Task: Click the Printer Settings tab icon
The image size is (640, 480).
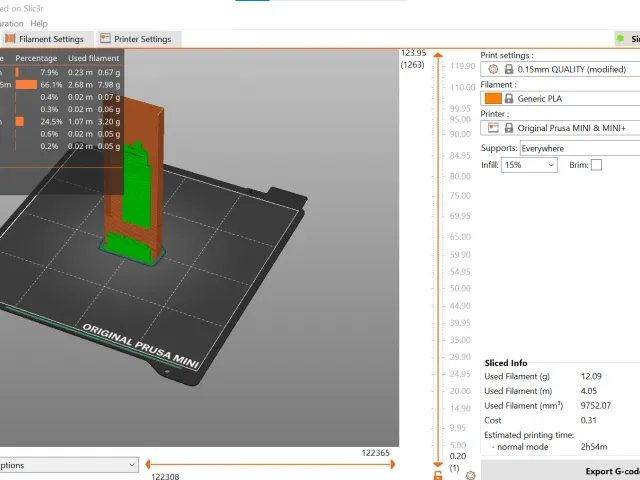Action: tap(105, 39)
